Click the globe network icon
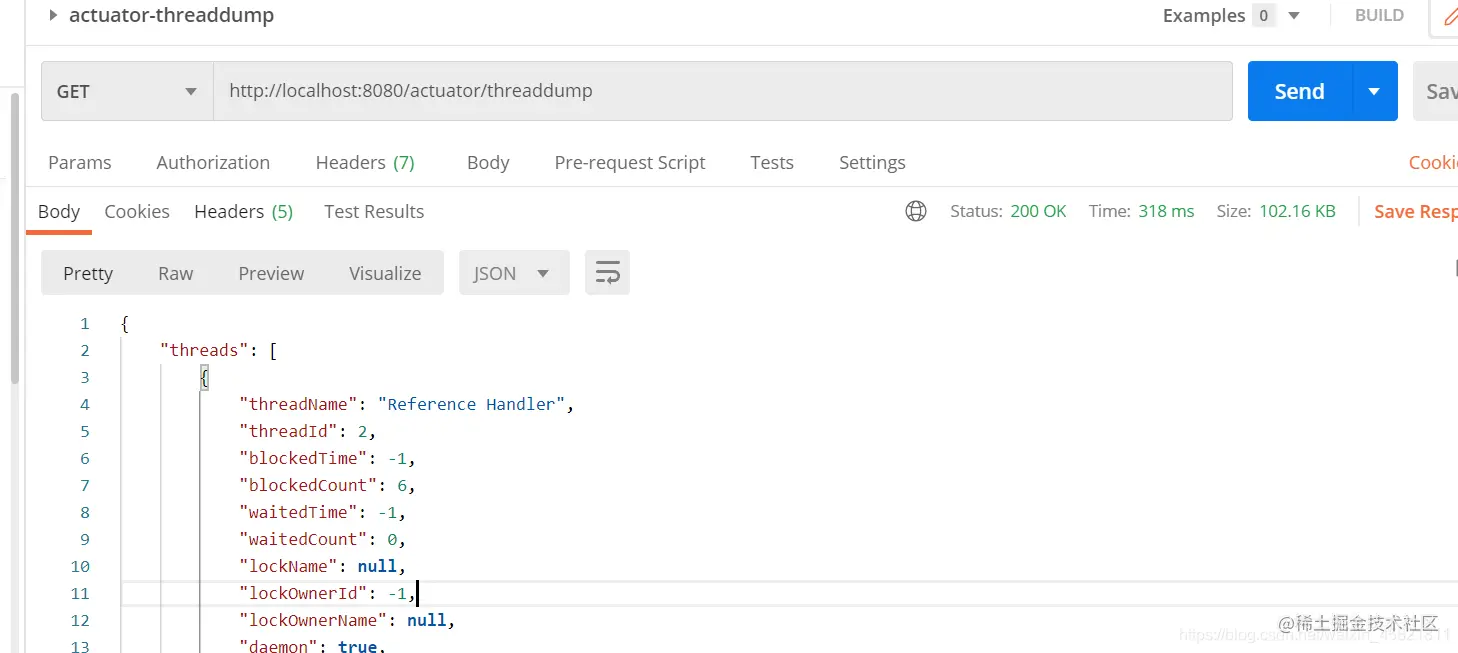 (916, 211)
